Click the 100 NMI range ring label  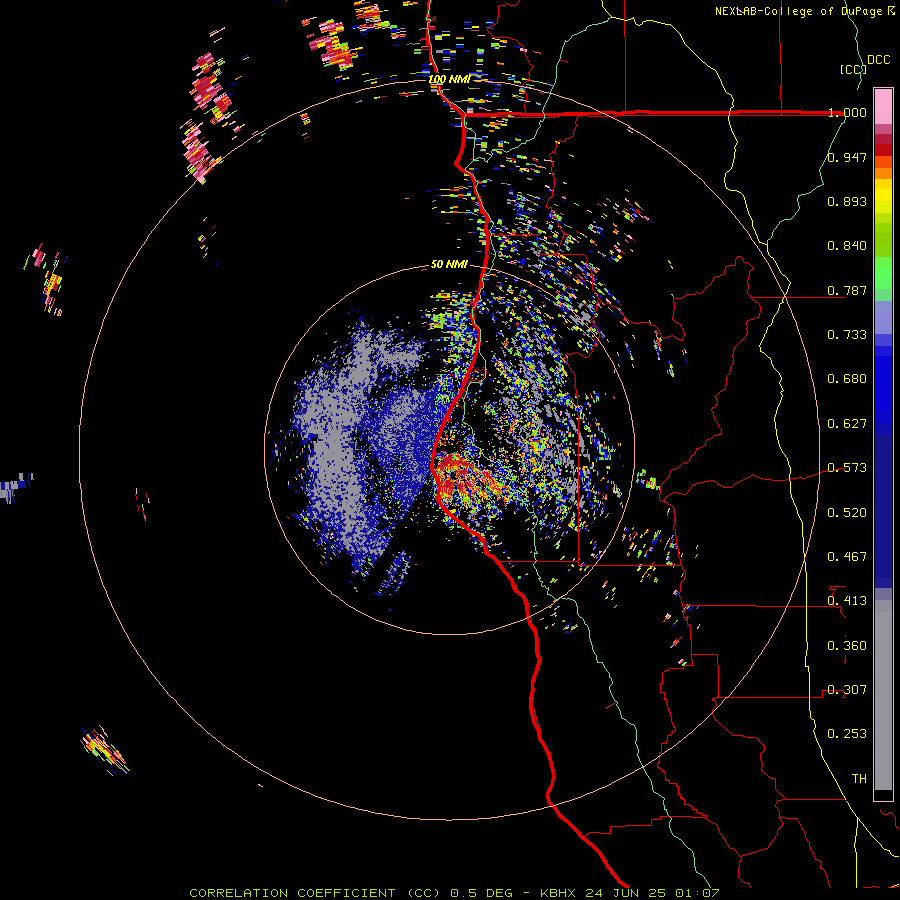pos(449,79)
